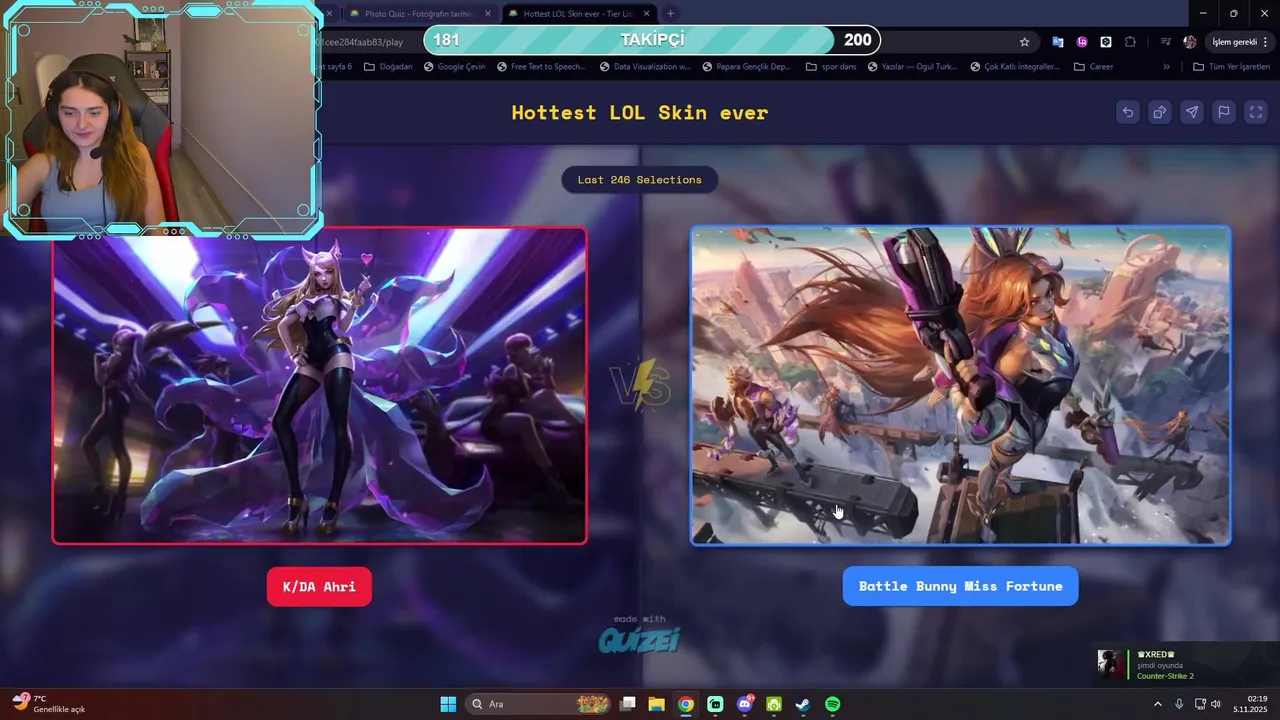Choose the K/DA Ahri button

tap(319, 586)
